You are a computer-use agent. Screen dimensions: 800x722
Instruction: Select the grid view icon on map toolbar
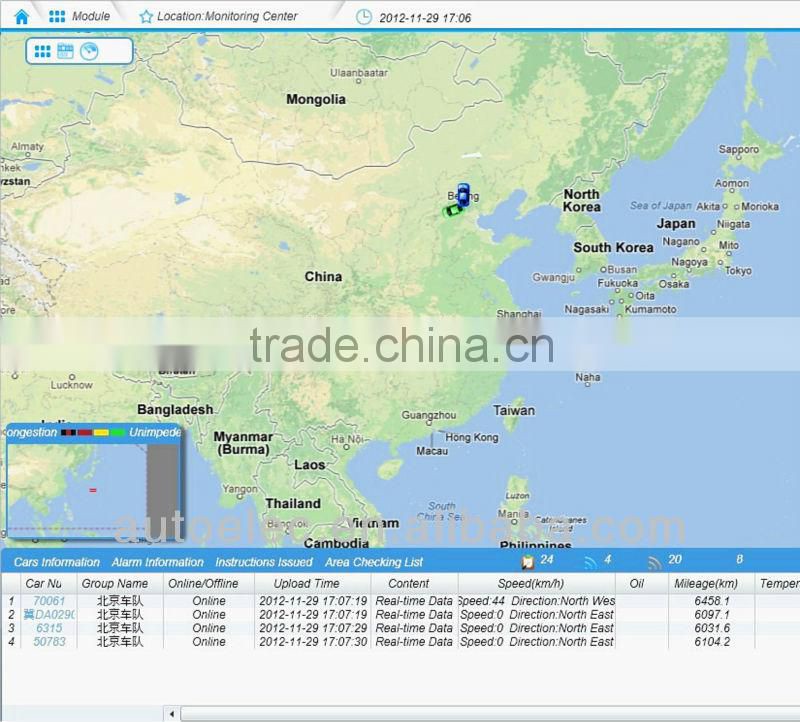42,51
